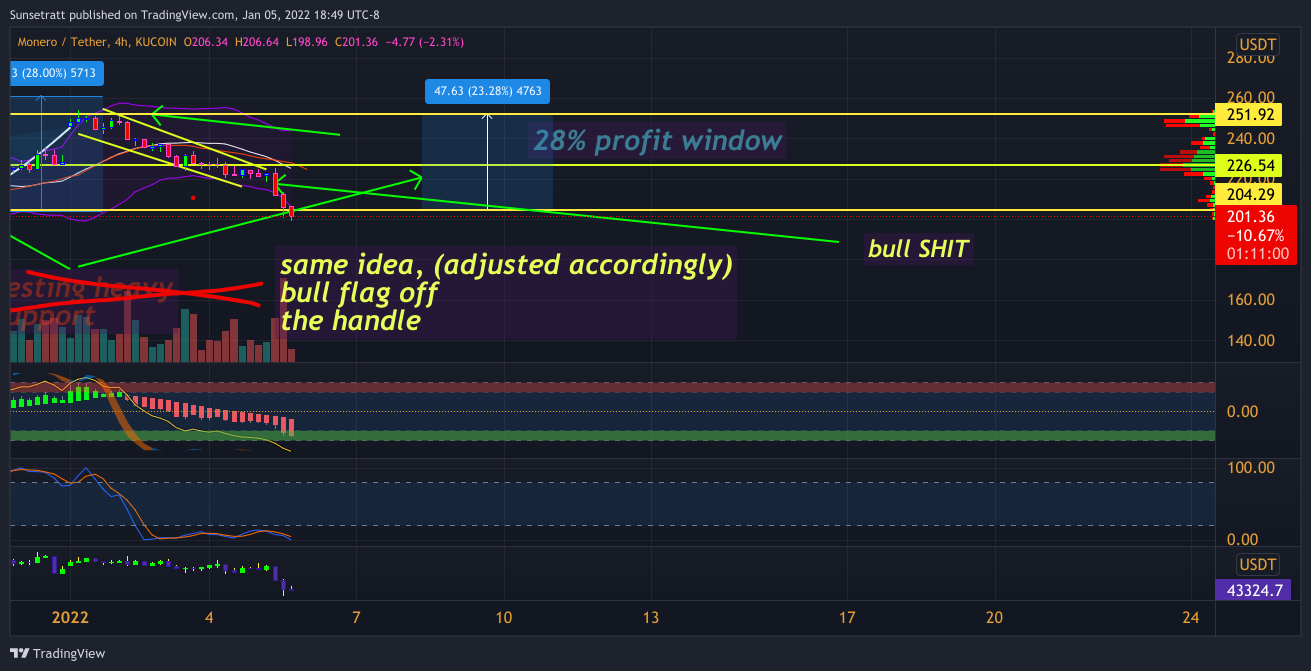Click the 20 date on time axis
This screenshot has height=671, width=1311.
tap(995, 617)
